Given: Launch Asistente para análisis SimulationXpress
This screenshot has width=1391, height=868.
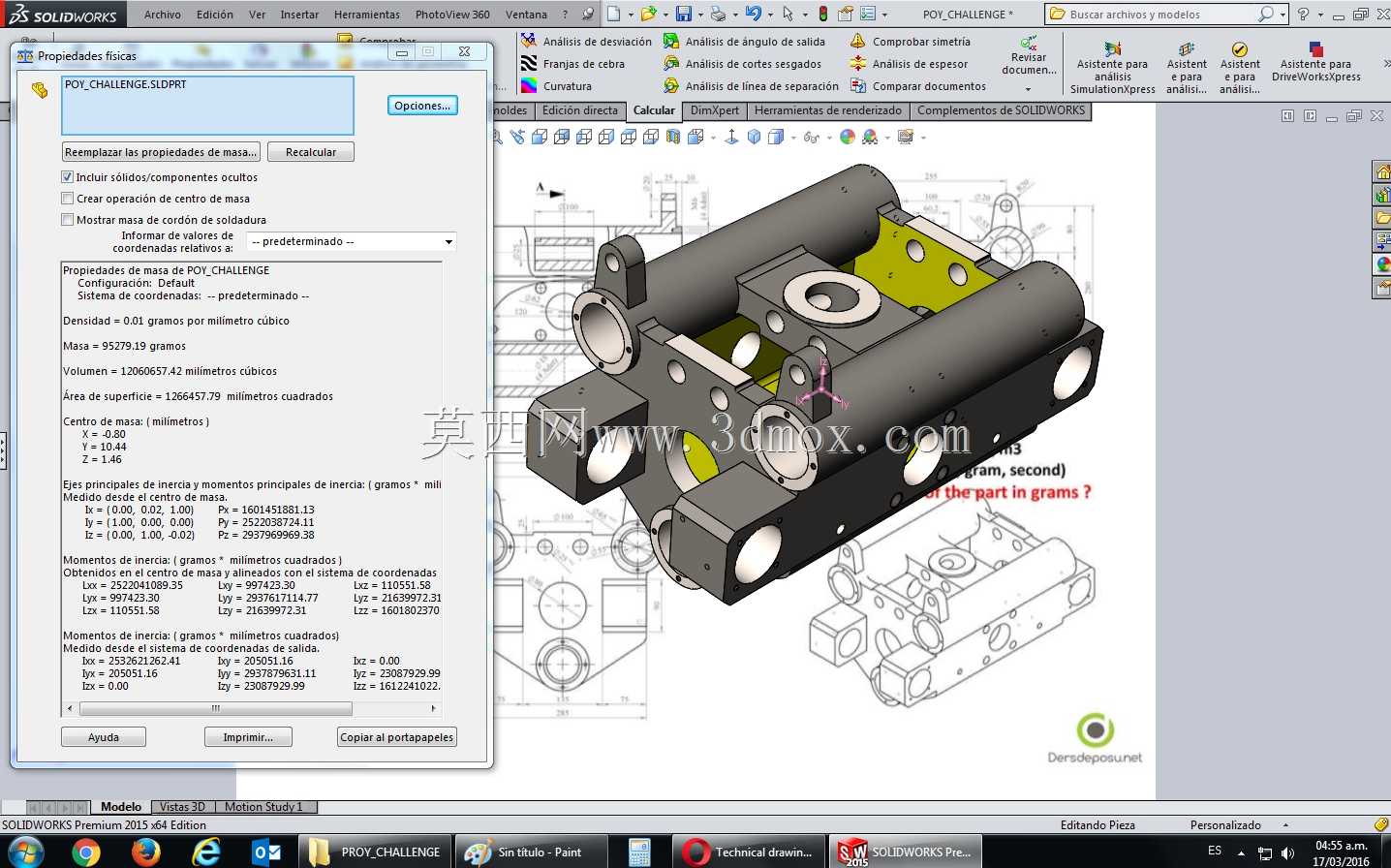Looking at the screenshot, I should tap(1112, 68).
